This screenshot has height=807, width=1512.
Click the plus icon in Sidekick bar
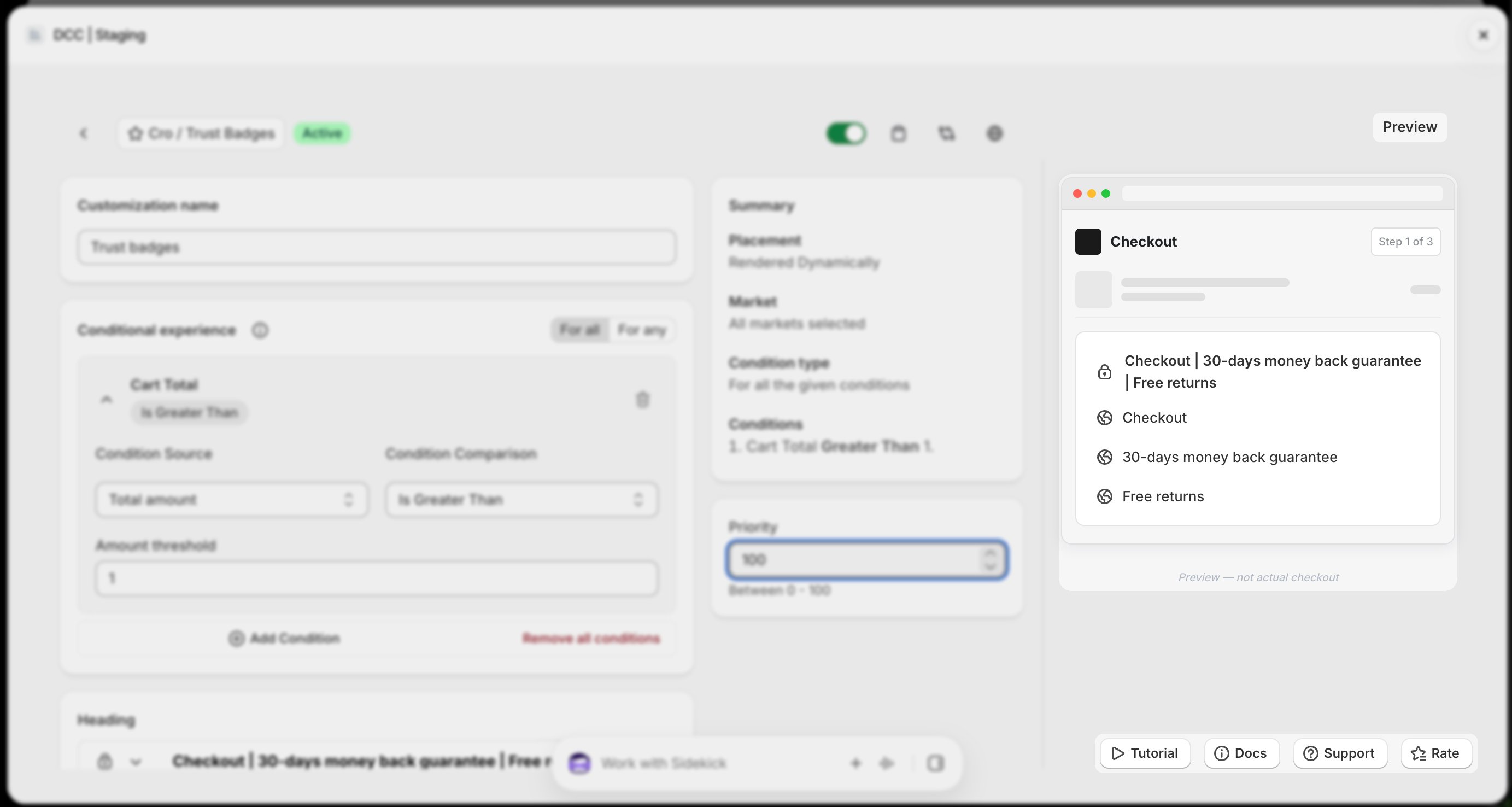(855, 763)
